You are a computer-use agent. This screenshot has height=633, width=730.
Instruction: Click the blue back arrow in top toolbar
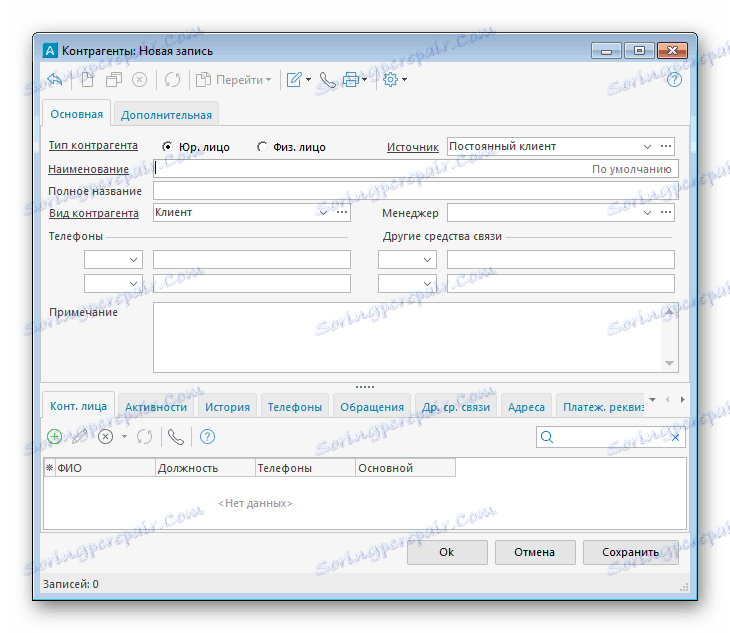[x=55, y=80]
